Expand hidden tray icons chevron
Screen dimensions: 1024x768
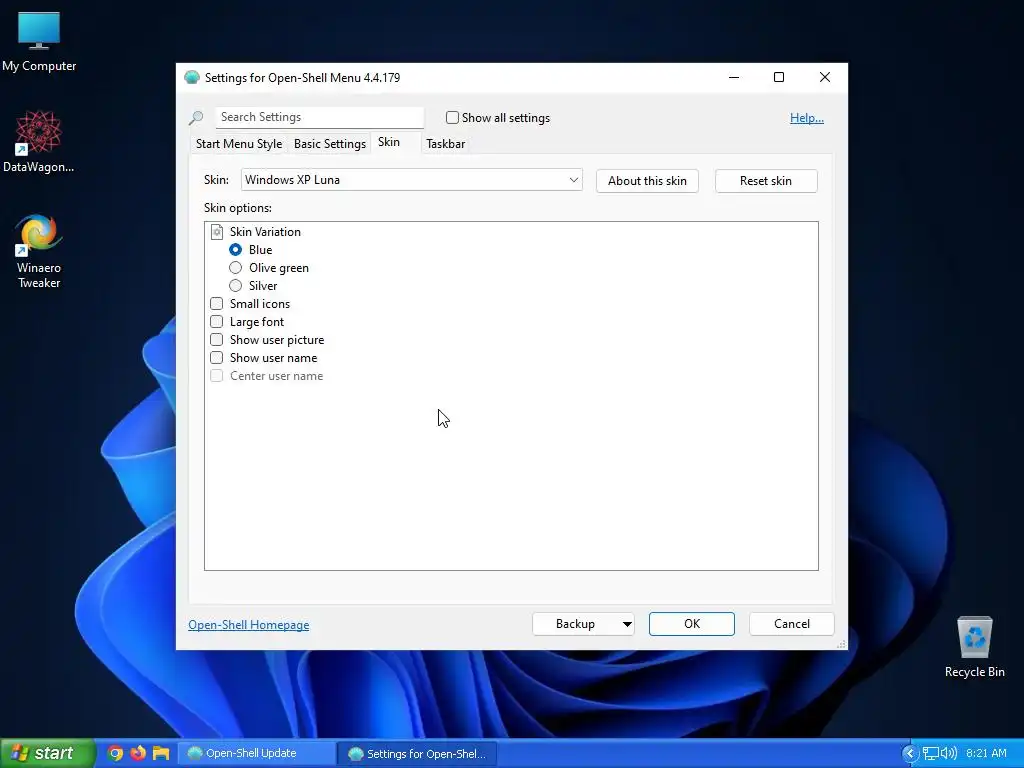click(910, 754)
